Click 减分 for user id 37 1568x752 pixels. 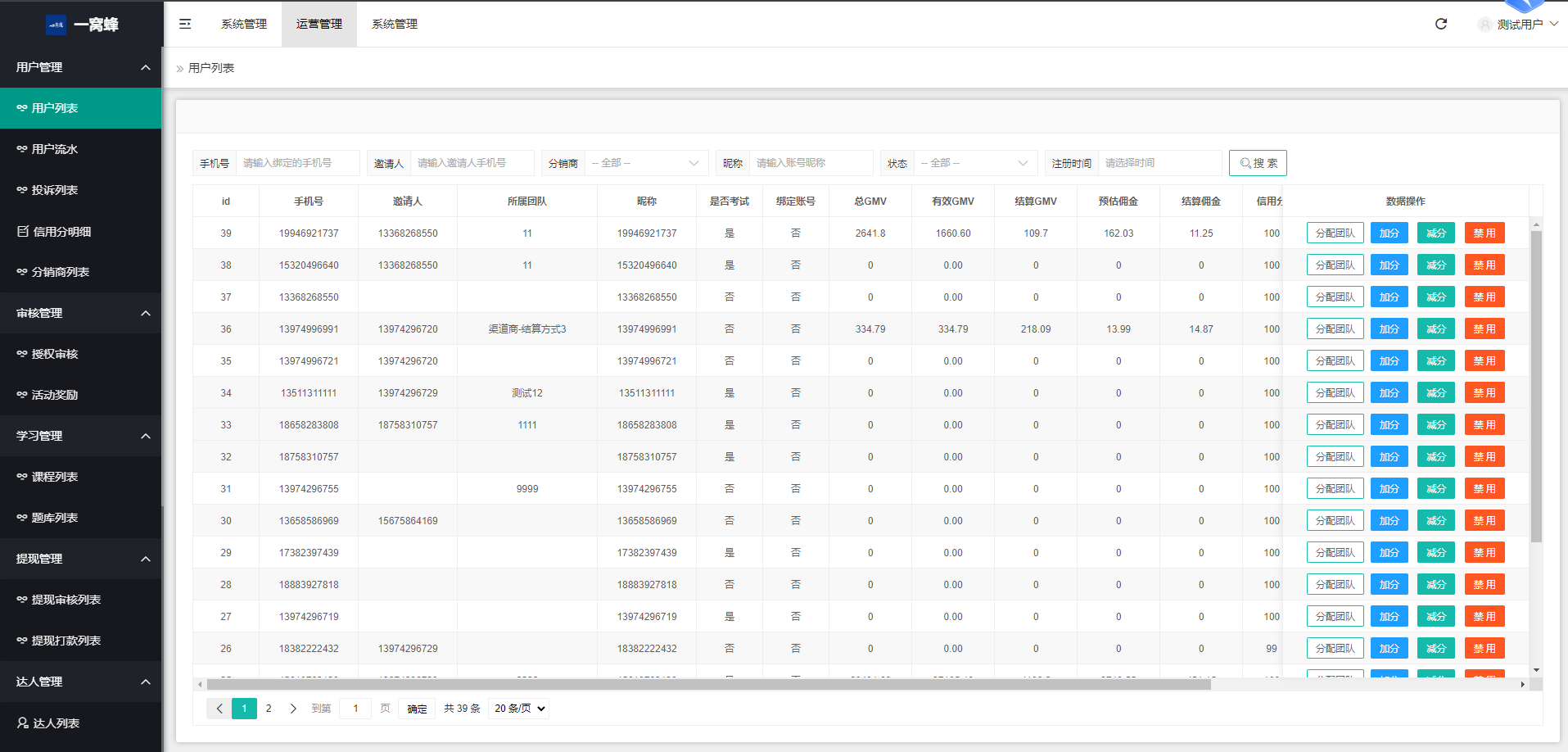click(1436, 297)
